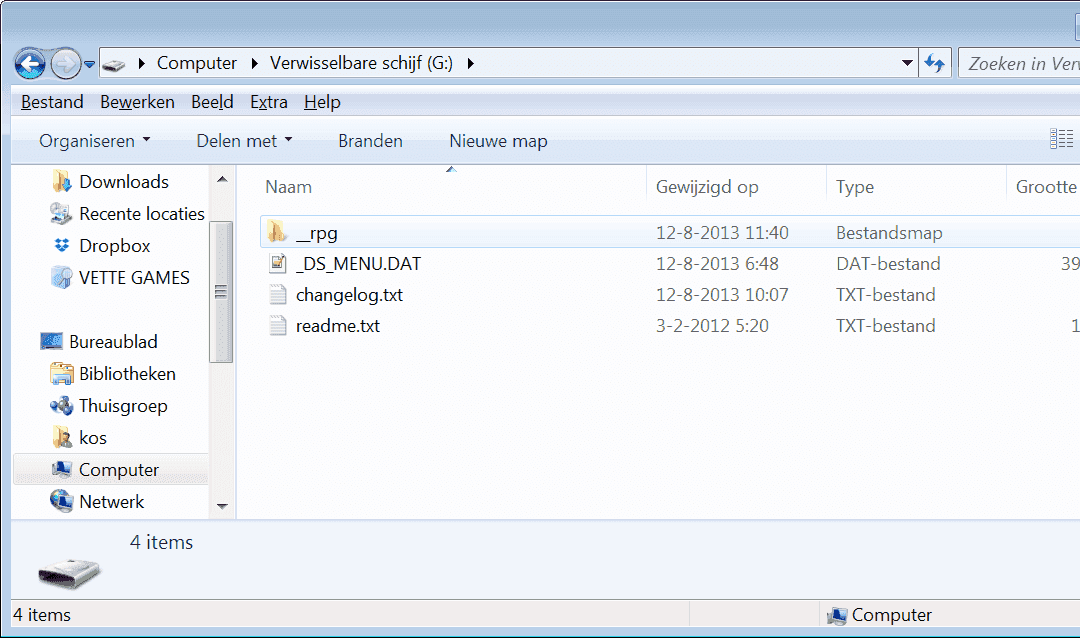The height and width of the screenshot is (638, 1080).
Task: Click sidebar scrollbar down arrow
Action: [x=222, y=506]
